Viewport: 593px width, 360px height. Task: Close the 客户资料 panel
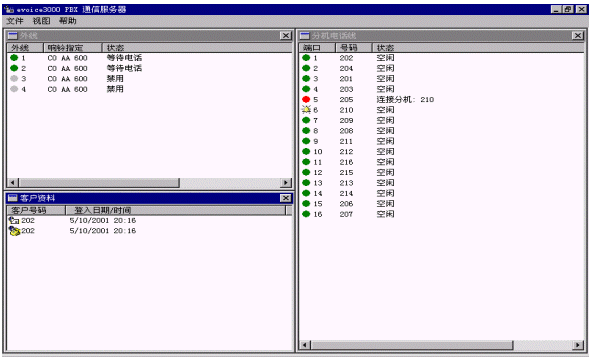[286, 198]
